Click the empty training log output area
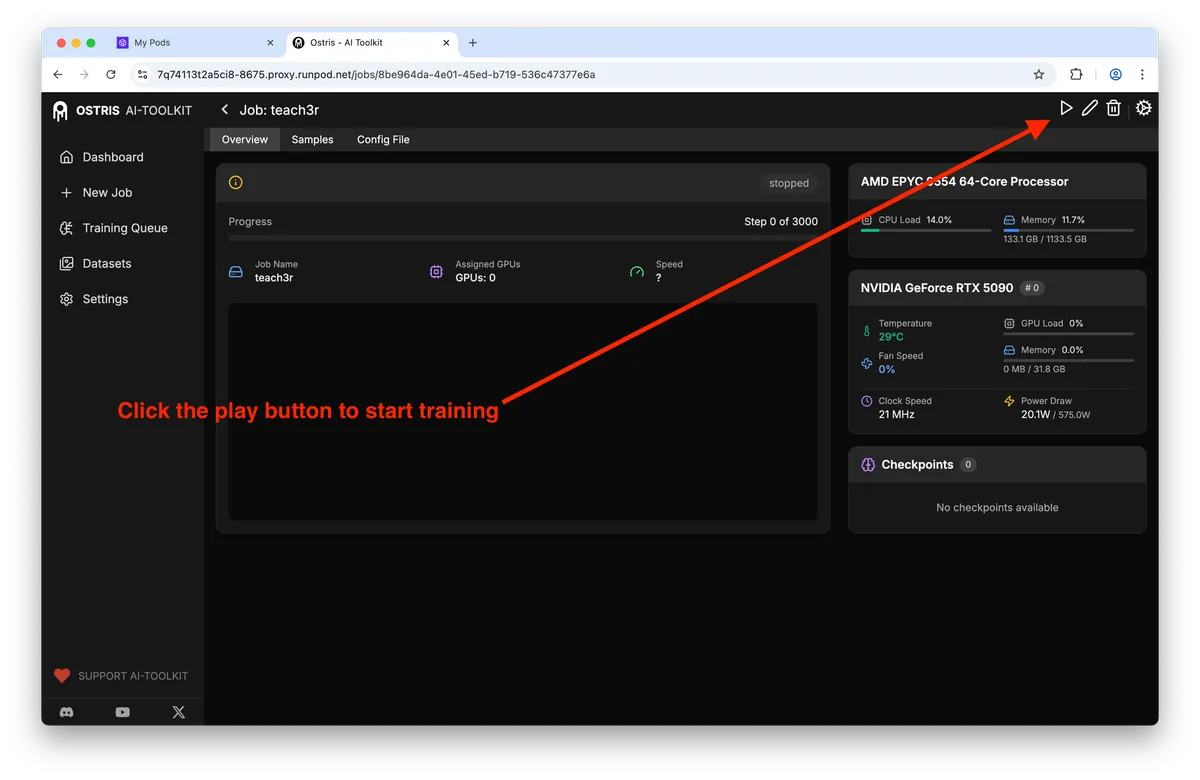 (523, 412)
